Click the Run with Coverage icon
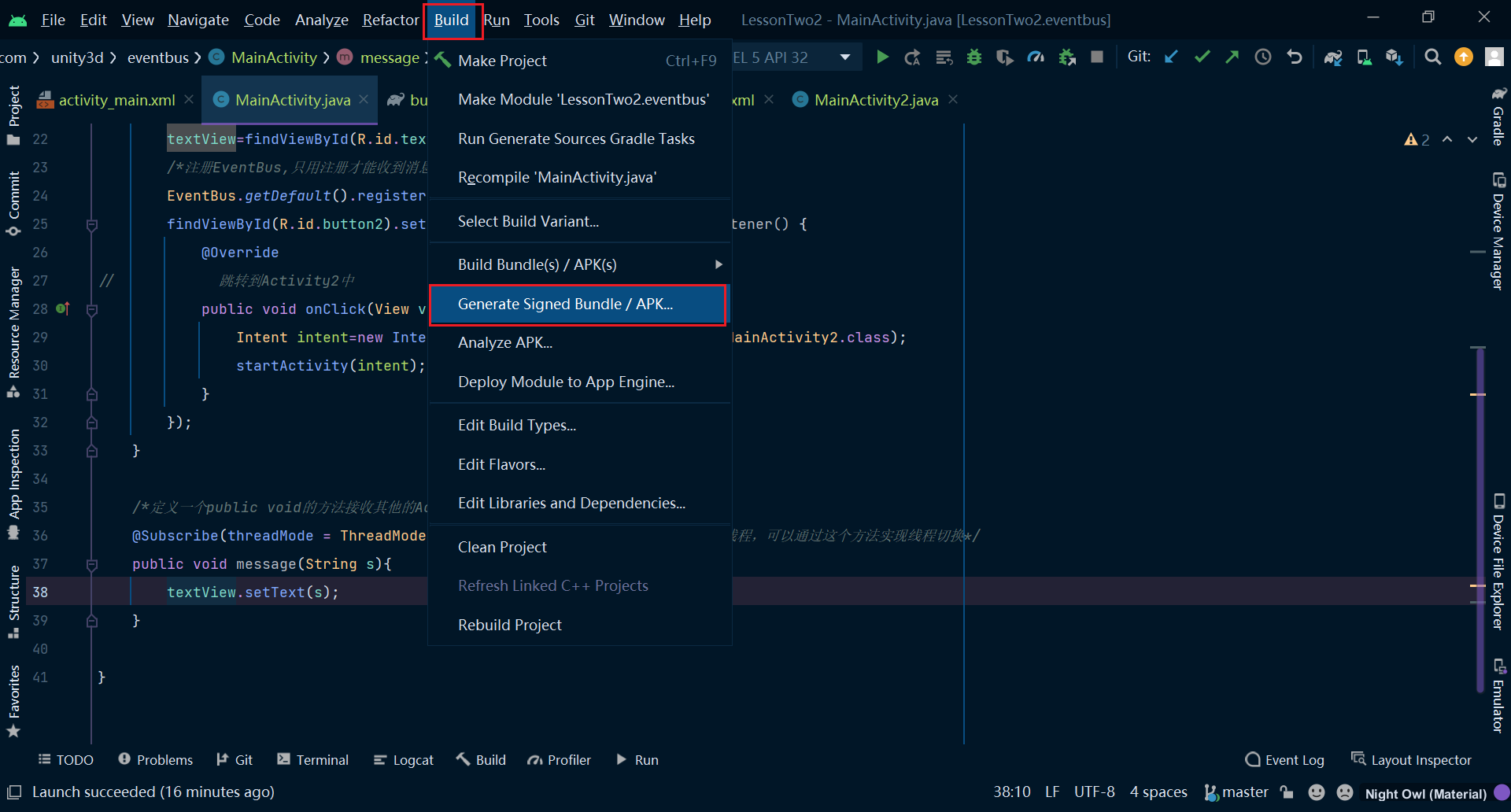 click(x=1005, y=57)
